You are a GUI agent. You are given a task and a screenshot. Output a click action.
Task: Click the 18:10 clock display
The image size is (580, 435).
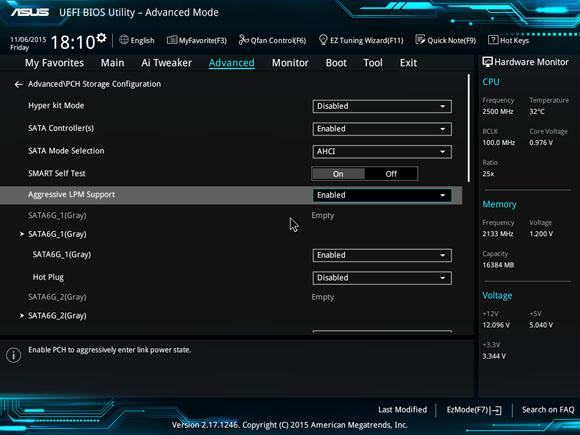[x=72, y=42]
